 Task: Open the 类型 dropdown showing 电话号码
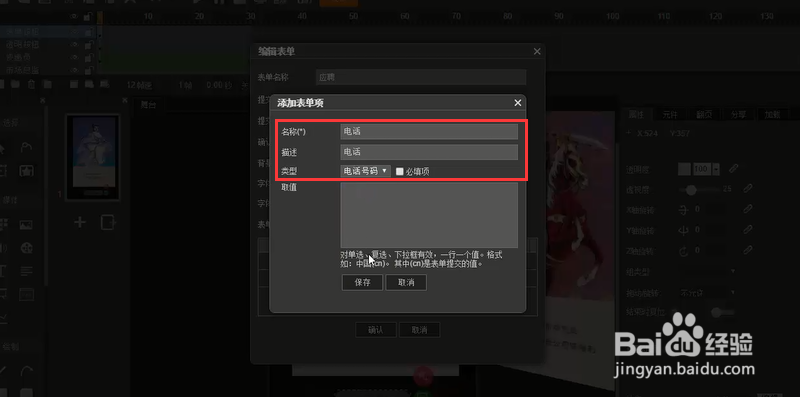coord(365,171)
